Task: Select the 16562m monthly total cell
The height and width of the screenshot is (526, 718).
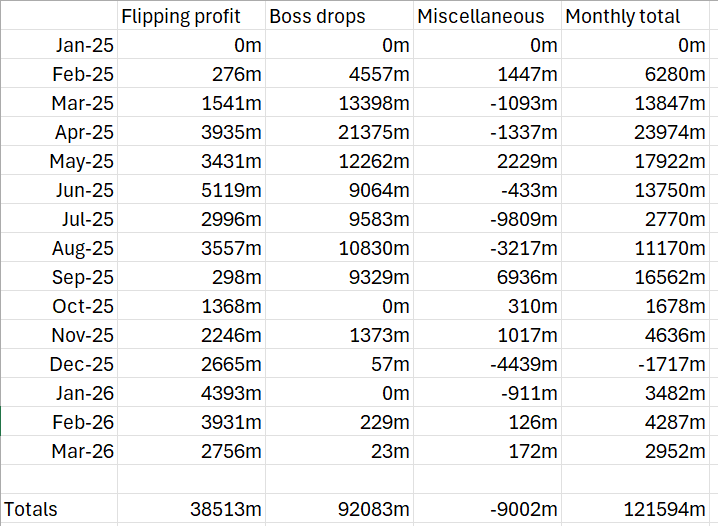Action: [x=635, y=277]
